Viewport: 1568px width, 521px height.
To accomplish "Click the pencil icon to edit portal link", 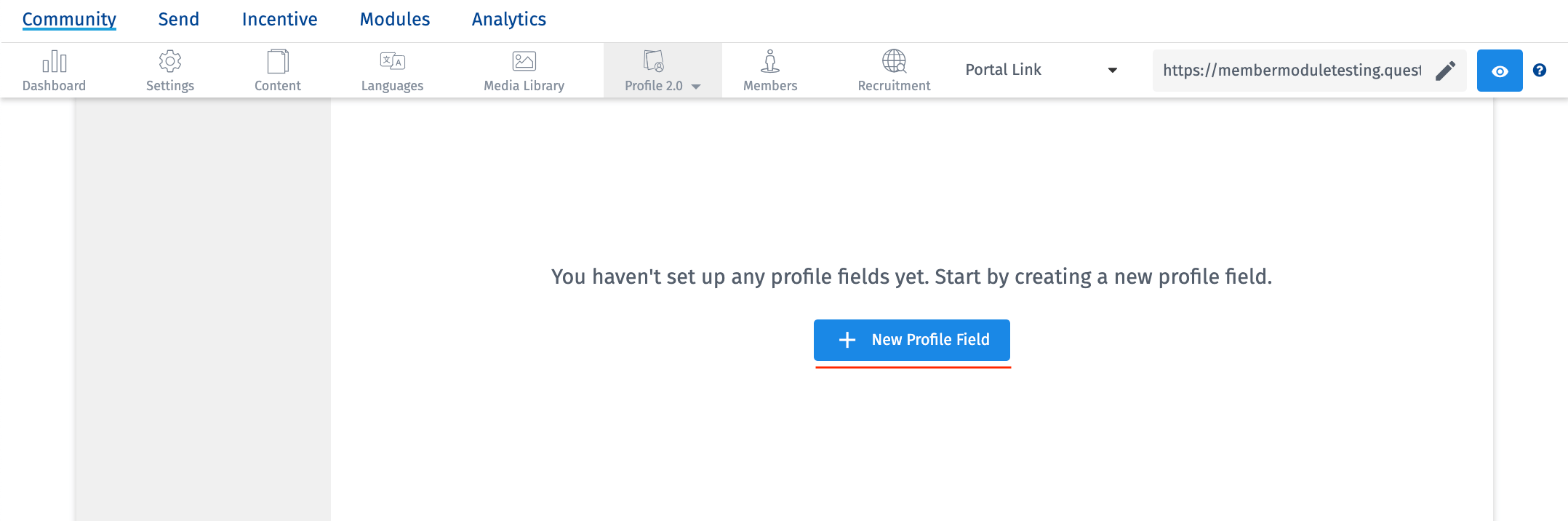I will [1446, 70].
